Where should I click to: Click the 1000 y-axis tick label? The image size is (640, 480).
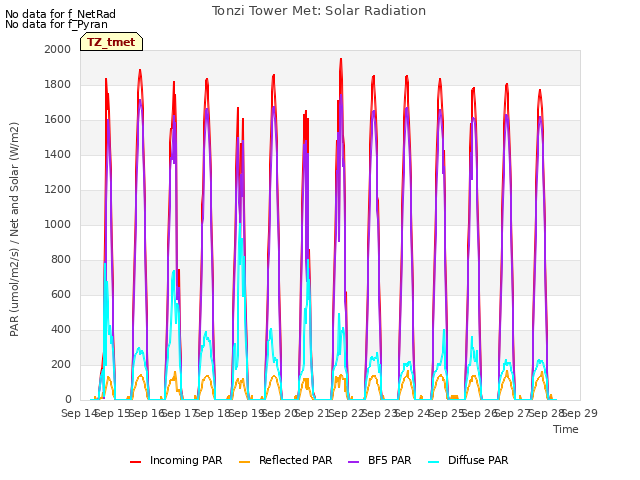(x=58, y=224)
